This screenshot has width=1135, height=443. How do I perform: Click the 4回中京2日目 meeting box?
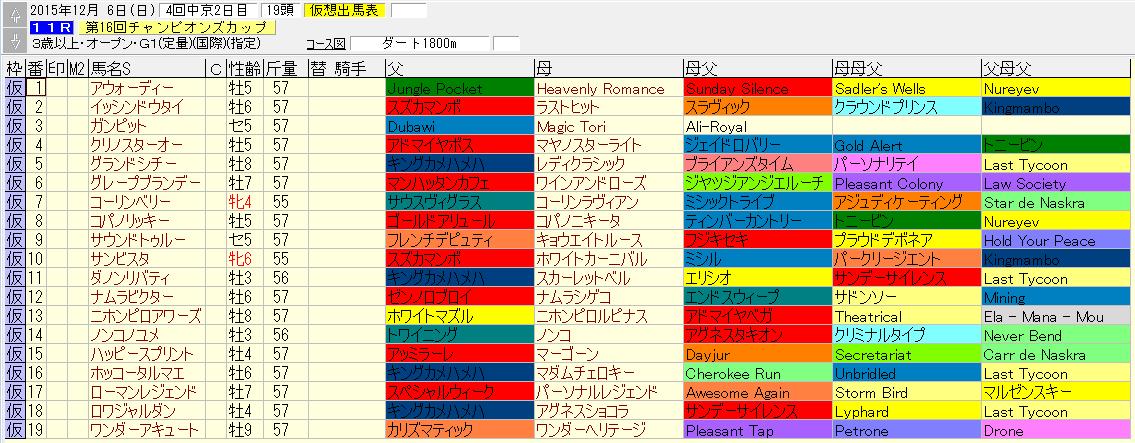tap(209, 10)
